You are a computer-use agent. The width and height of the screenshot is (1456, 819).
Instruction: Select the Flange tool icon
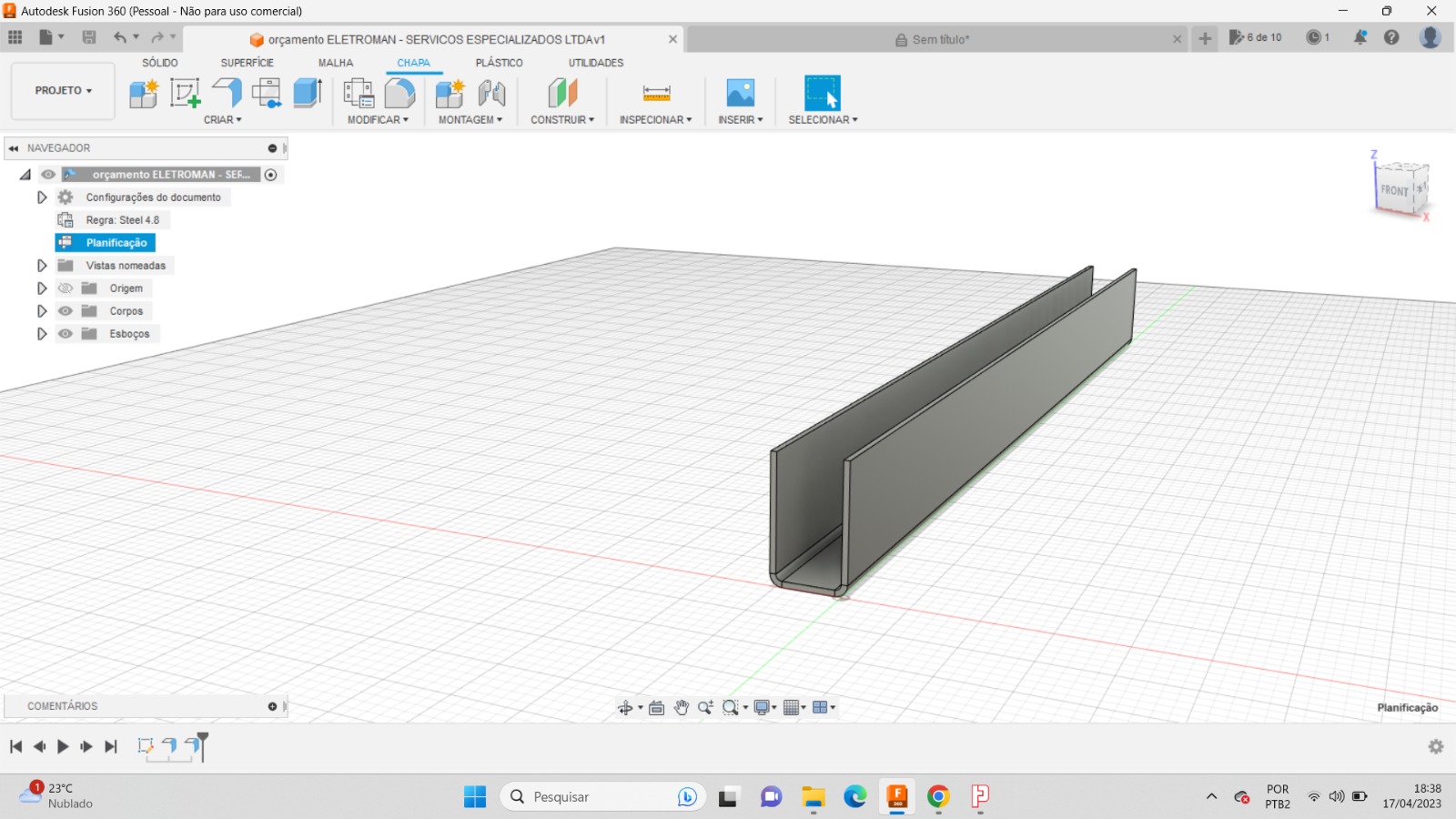pos(227,93)
